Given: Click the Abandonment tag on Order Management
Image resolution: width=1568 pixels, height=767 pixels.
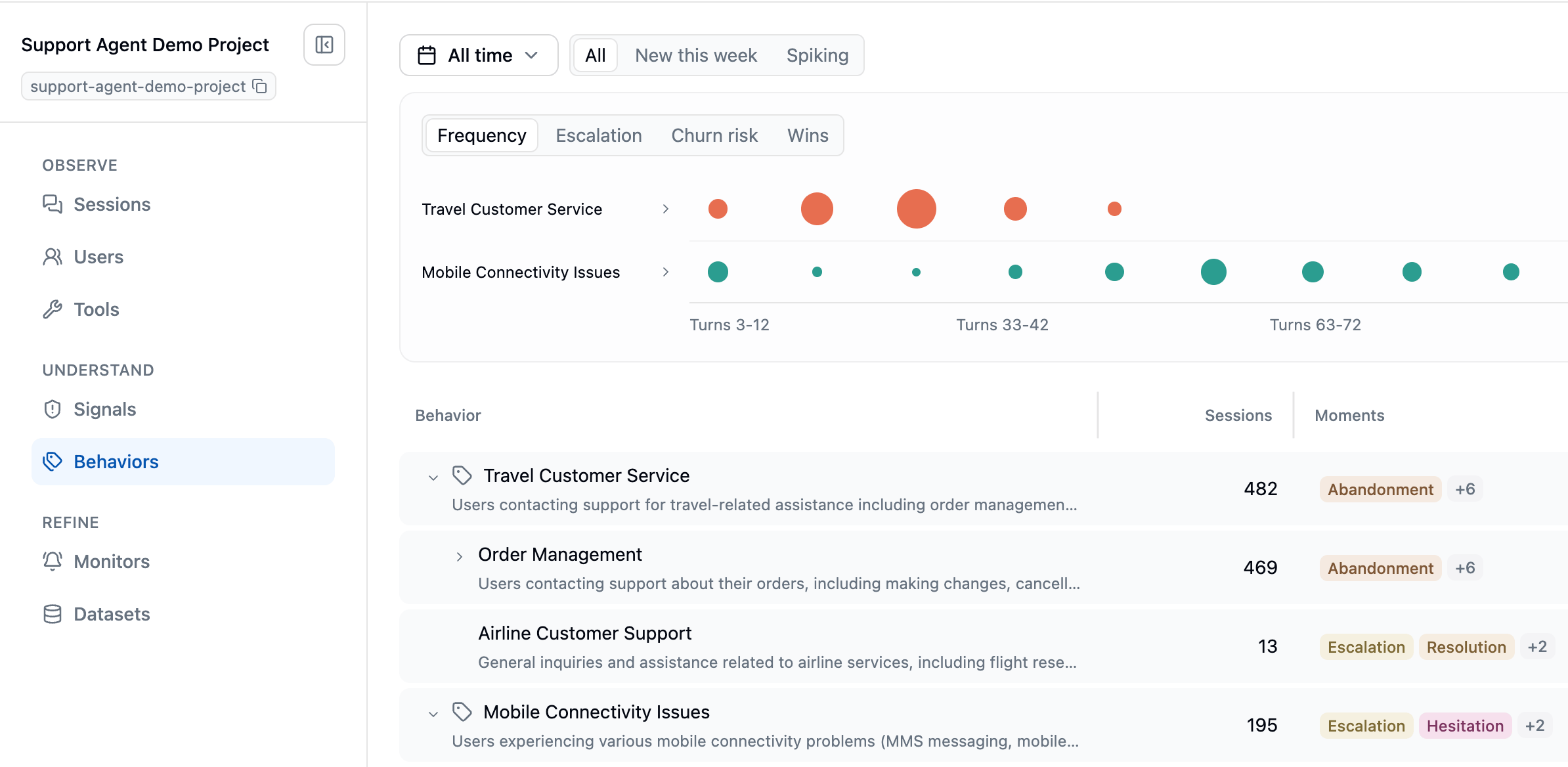Looking at the screenshot, I should pos(1380,568).
